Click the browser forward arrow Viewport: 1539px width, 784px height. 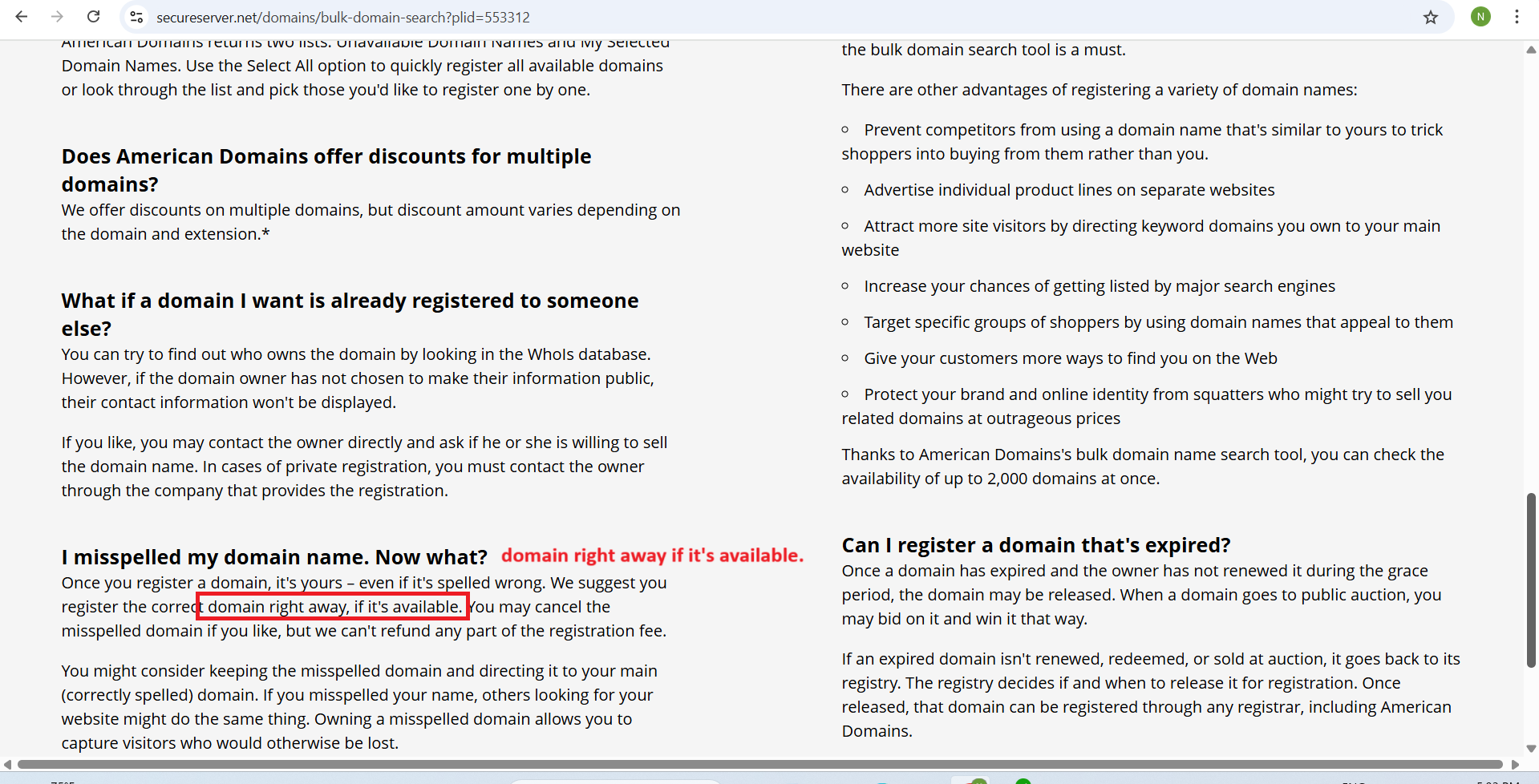point(57,17)
